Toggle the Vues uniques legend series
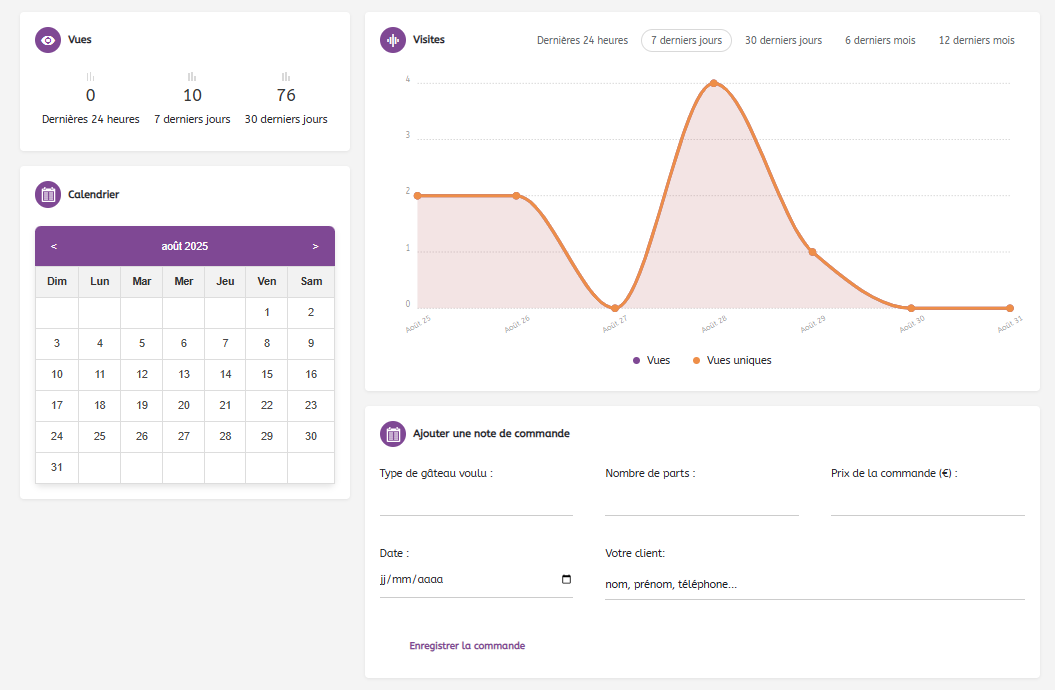Viewport: 1055px width, 690px height. pos(731,360)
